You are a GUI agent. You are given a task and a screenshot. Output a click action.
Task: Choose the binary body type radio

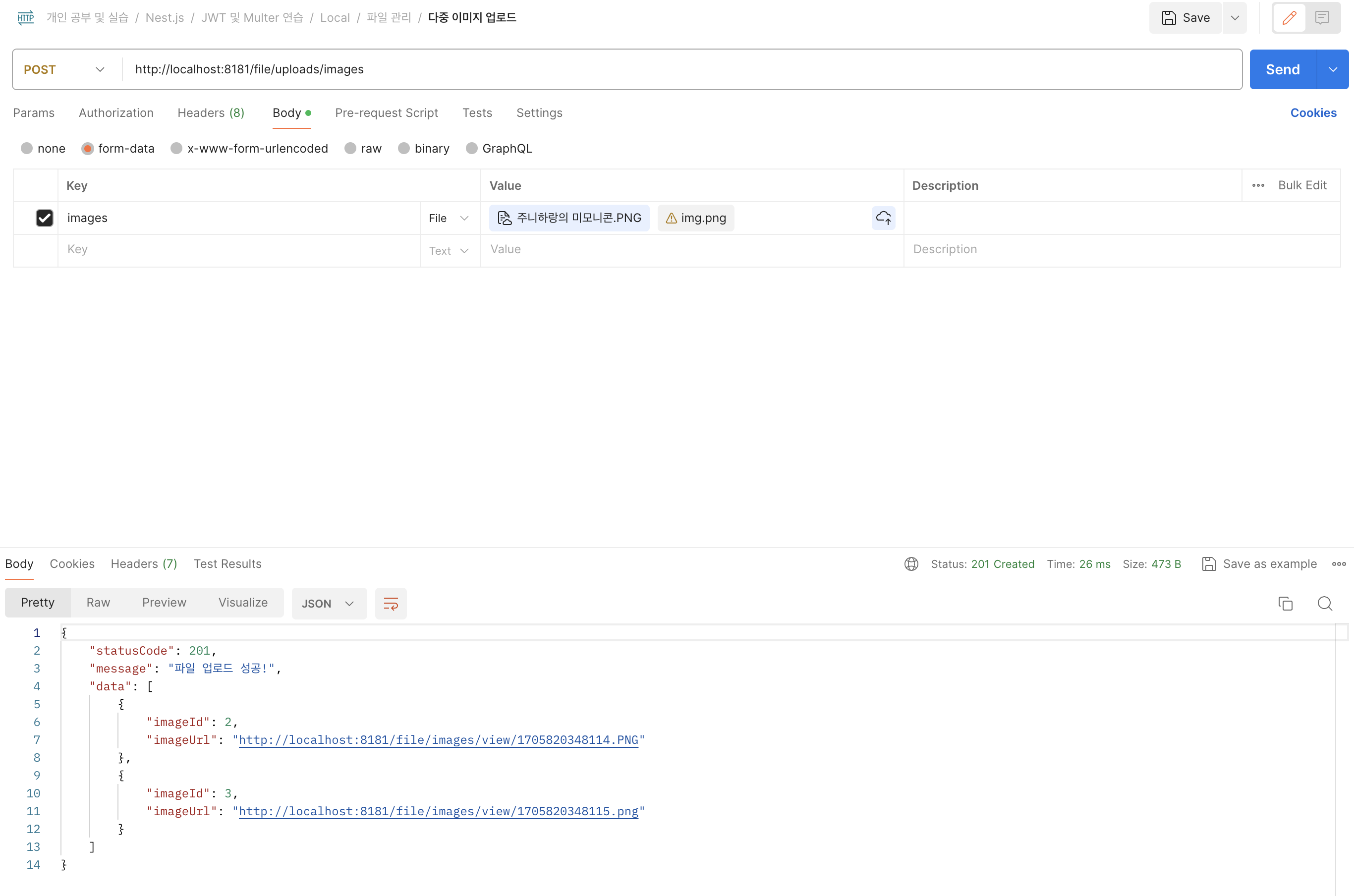click(x=404, y=149)
